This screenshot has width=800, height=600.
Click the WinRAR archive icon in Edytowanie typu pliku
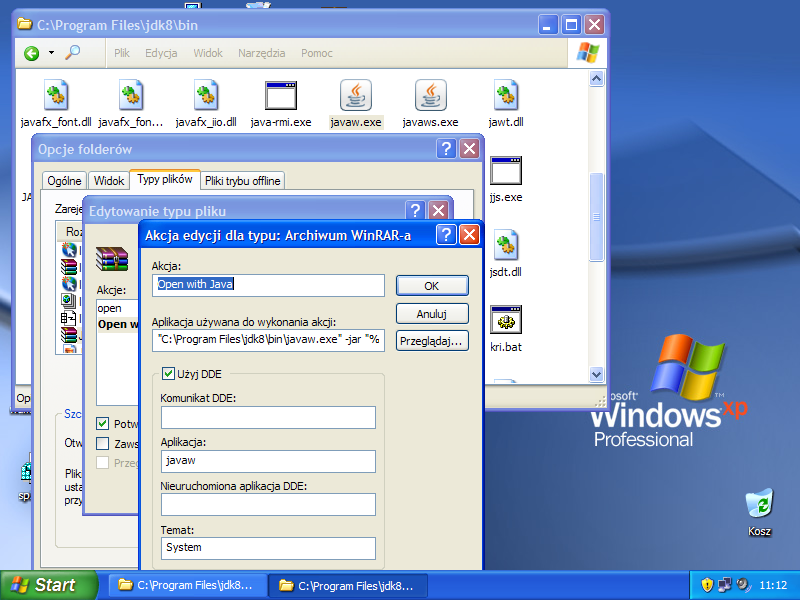tap(112, 259)
